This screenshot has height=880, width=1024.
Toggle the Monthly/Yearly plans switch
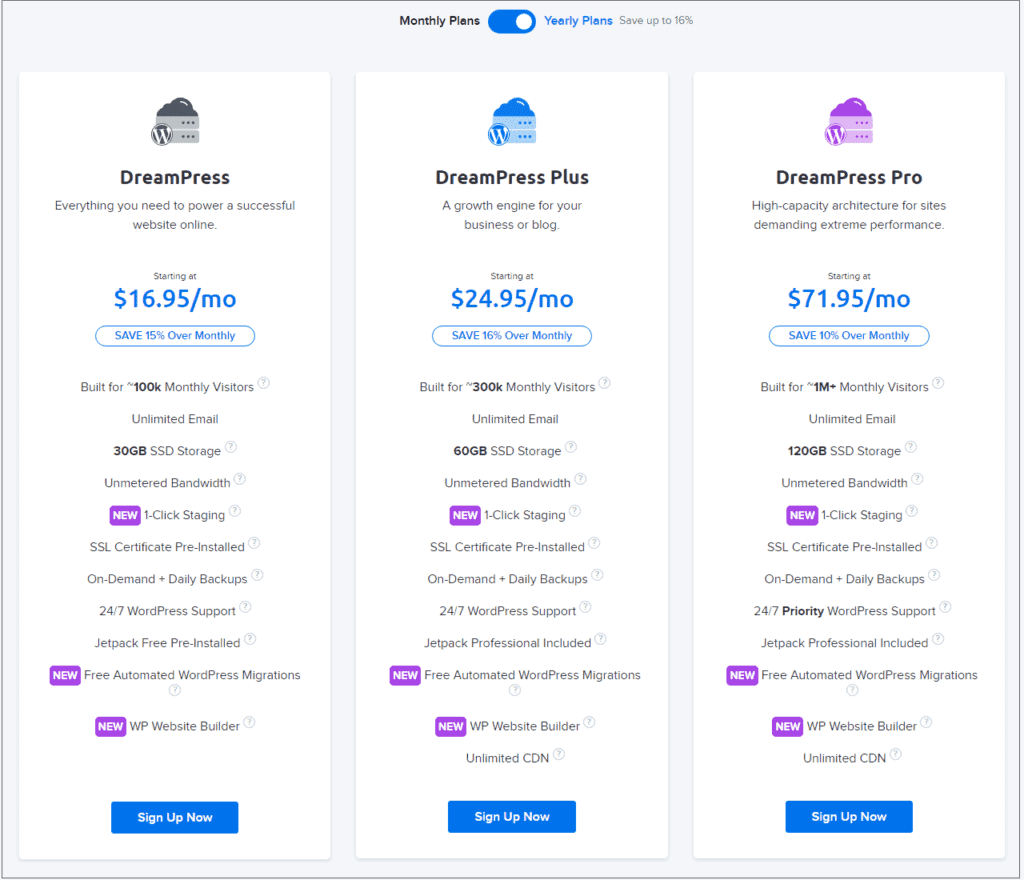(x=511, y=21)
